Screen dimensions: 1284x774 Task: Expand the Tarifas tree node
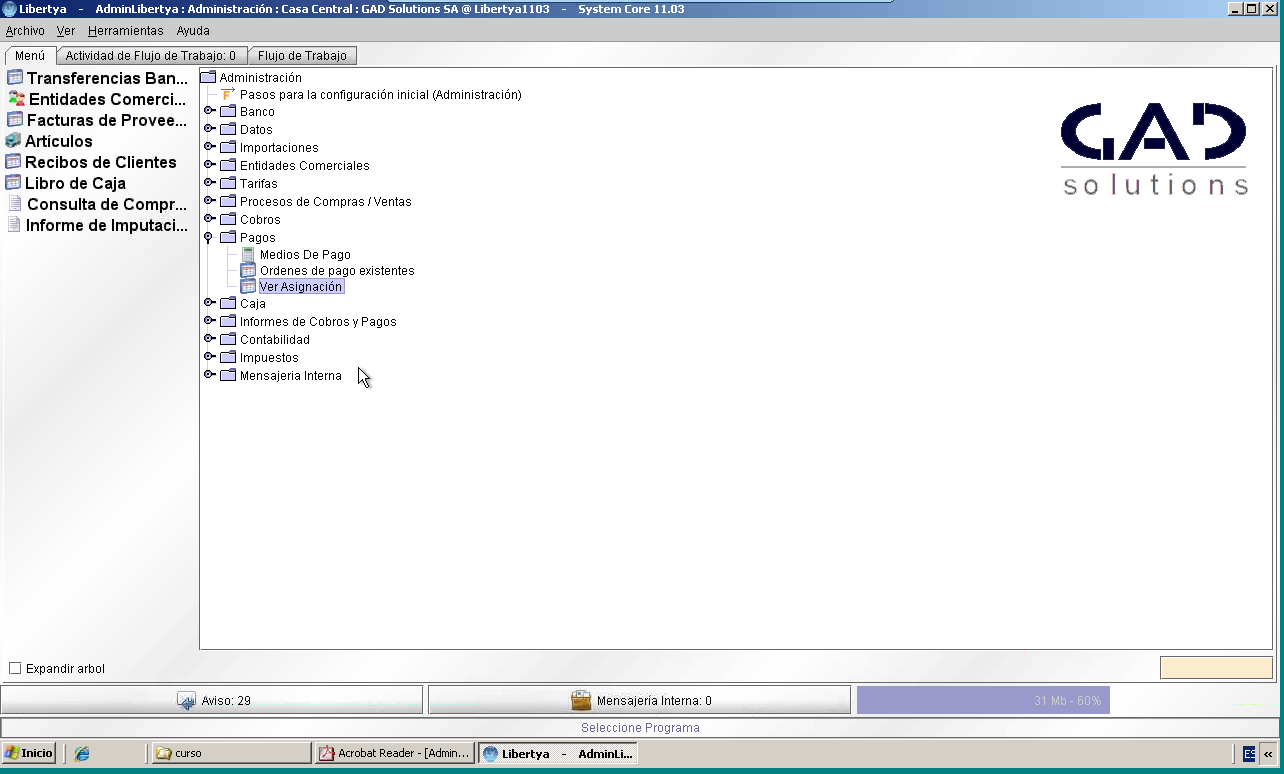(209, 183)
